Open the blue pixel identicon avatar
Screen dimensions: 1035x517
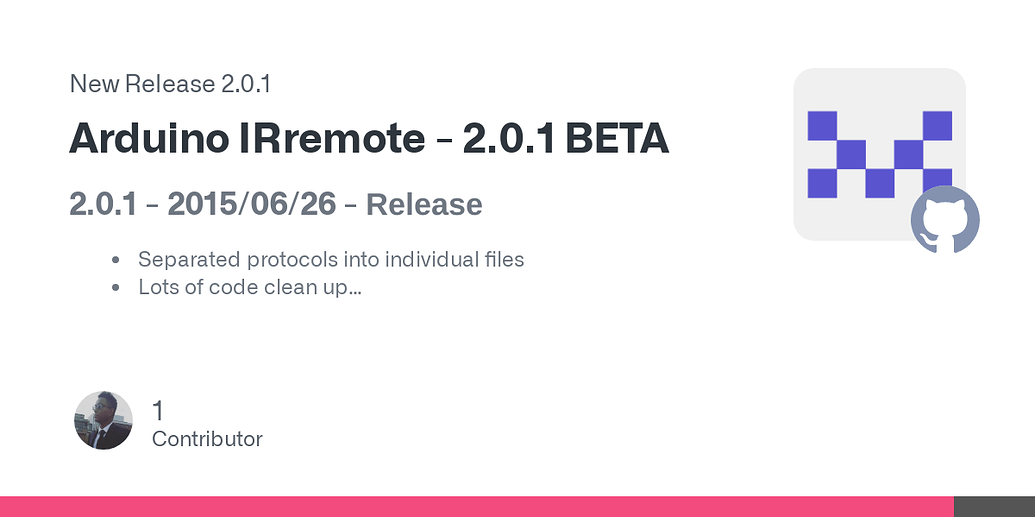tap(879, 153)
